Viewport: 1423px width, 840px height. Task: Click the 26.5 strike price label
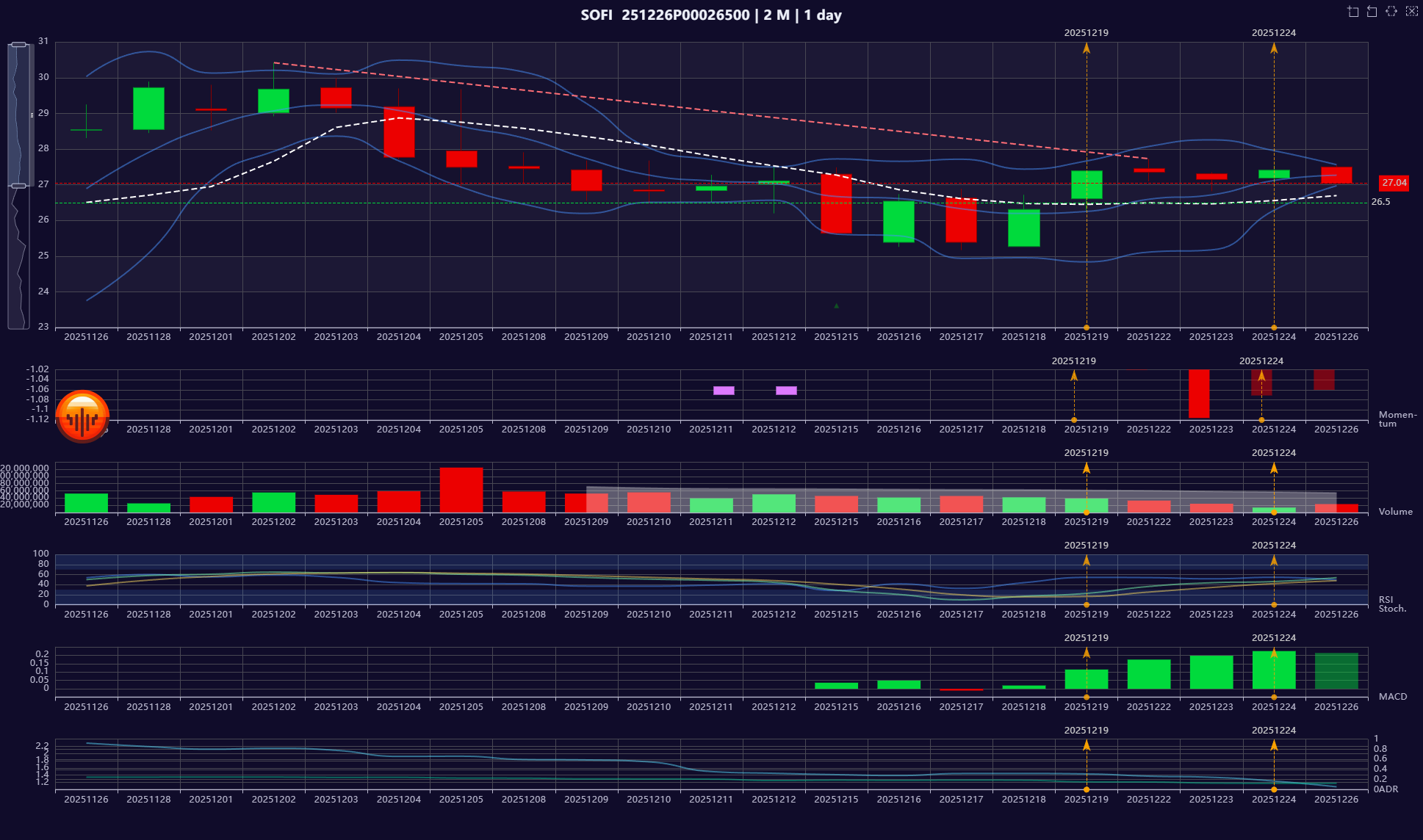click(1380, 202)
